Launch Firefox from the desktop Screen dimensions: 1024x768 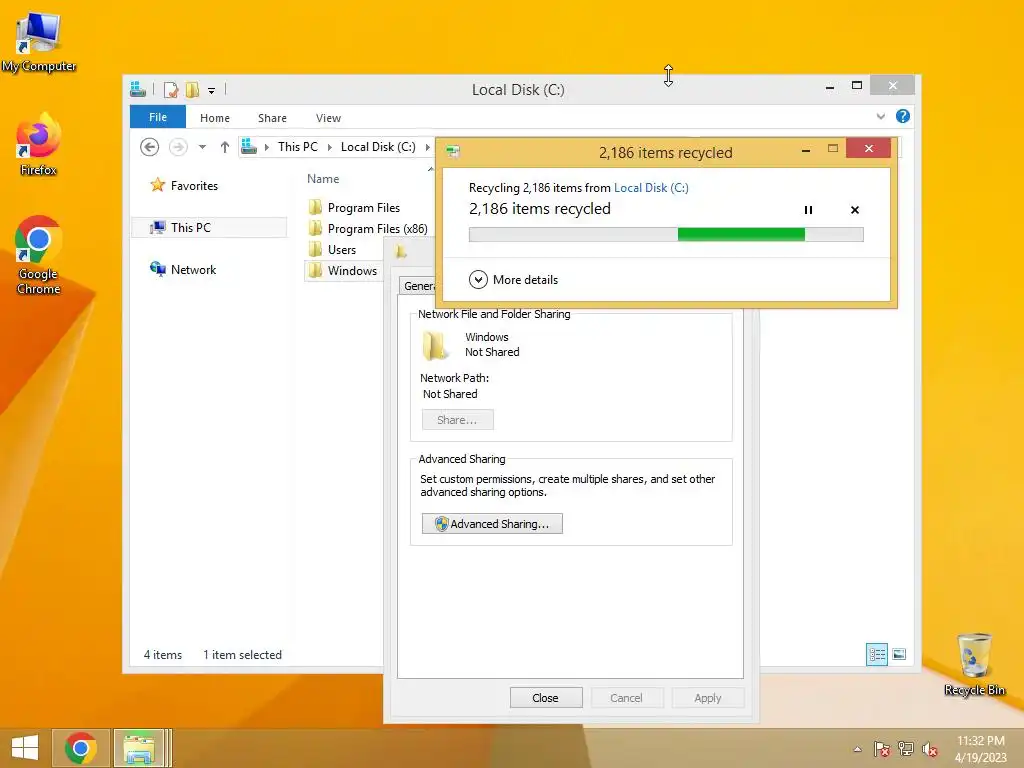[x=39, y=145]
